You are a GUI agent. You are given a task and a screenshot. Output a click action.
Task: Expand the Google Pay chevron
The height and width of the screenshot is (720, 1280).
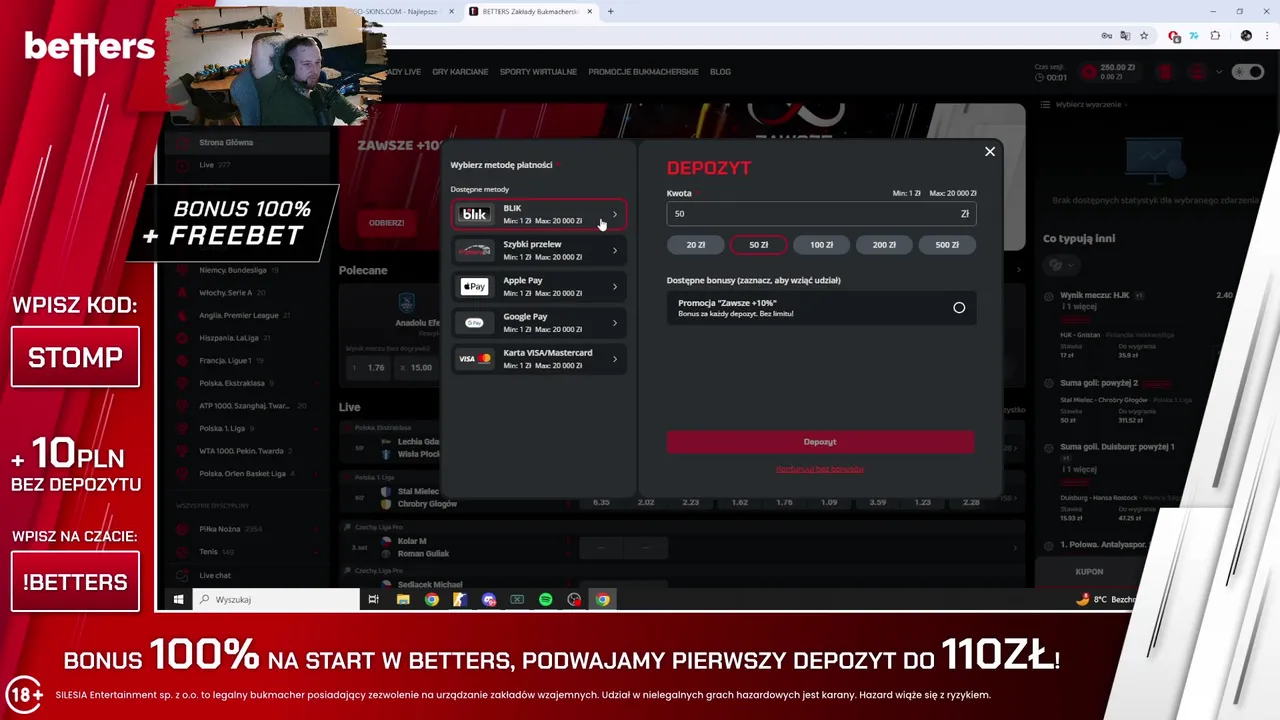pyautogui.click(x=615, y=323)
